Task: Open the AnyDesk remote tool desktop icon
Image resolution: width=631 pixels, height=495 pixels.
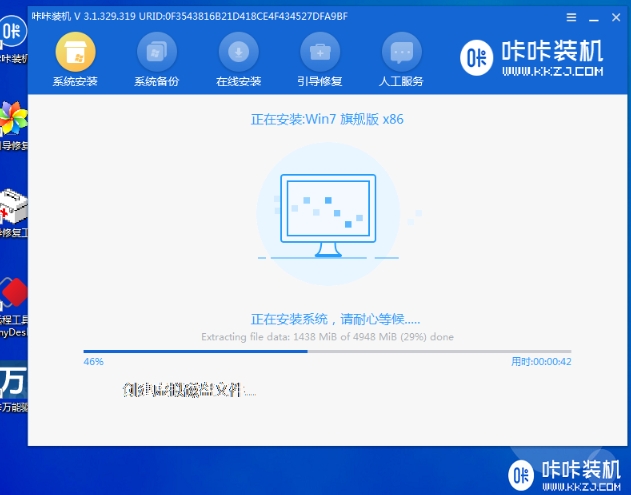Action: [13, 307]
